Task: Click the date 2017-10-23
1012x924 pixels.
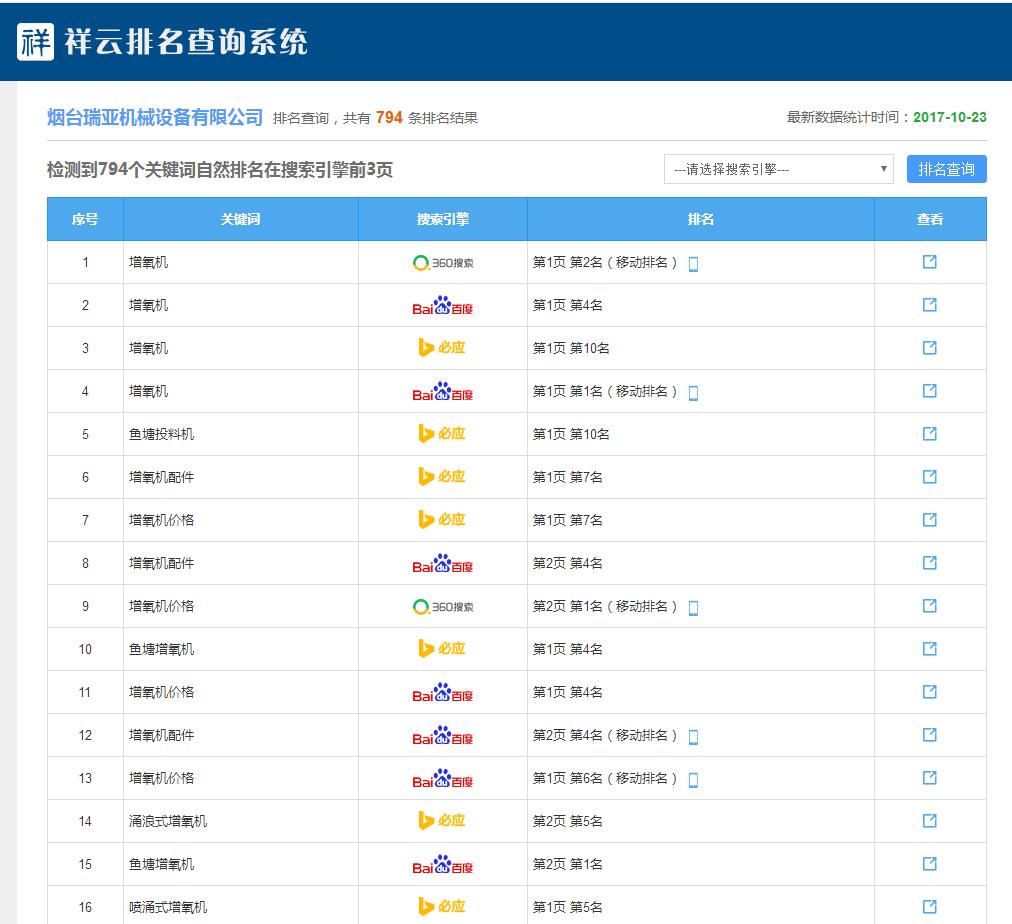Action: (x=949, y=117)
